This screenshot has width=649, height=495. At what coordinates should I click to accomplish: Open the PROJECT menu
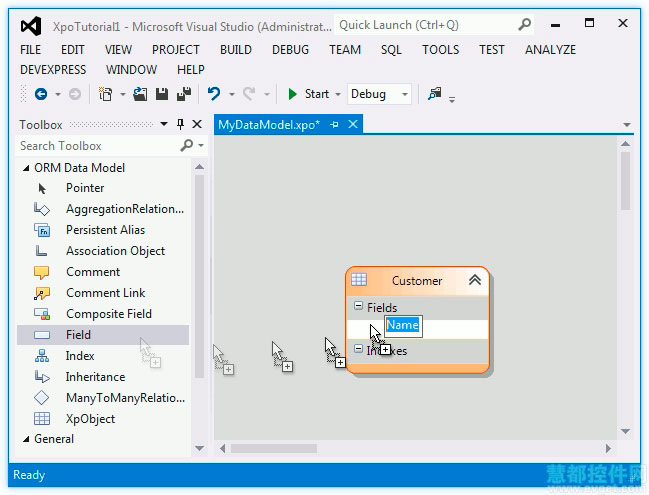point(176,50)
